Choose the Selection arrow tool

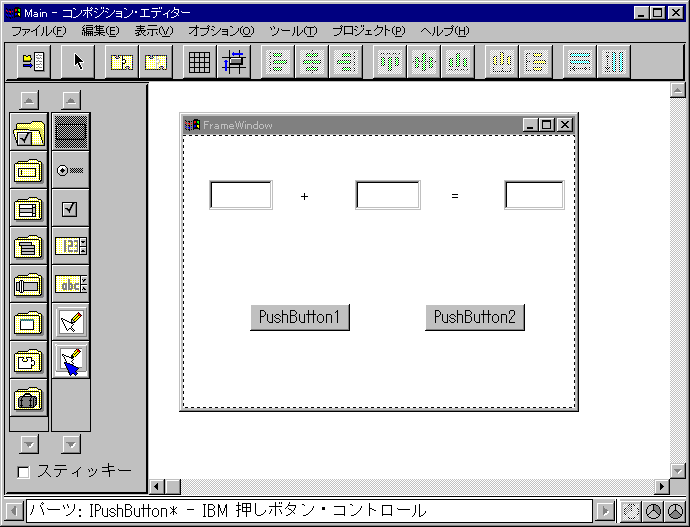point(78,62)
